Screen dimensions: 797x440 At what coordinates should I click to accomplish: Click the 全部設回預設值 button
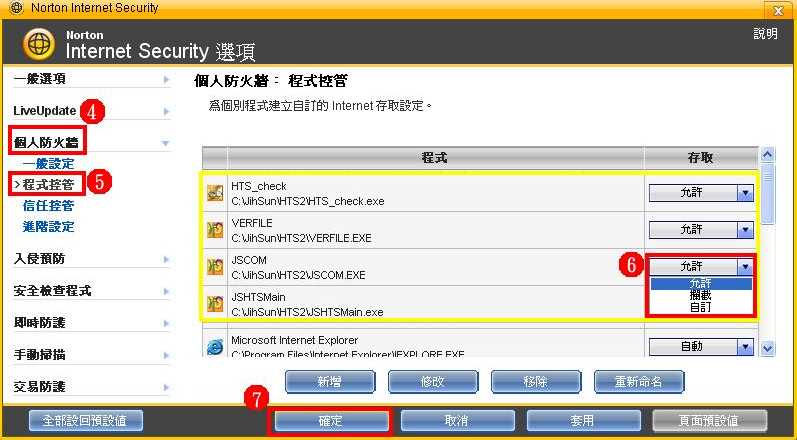[x=86, y=421]
